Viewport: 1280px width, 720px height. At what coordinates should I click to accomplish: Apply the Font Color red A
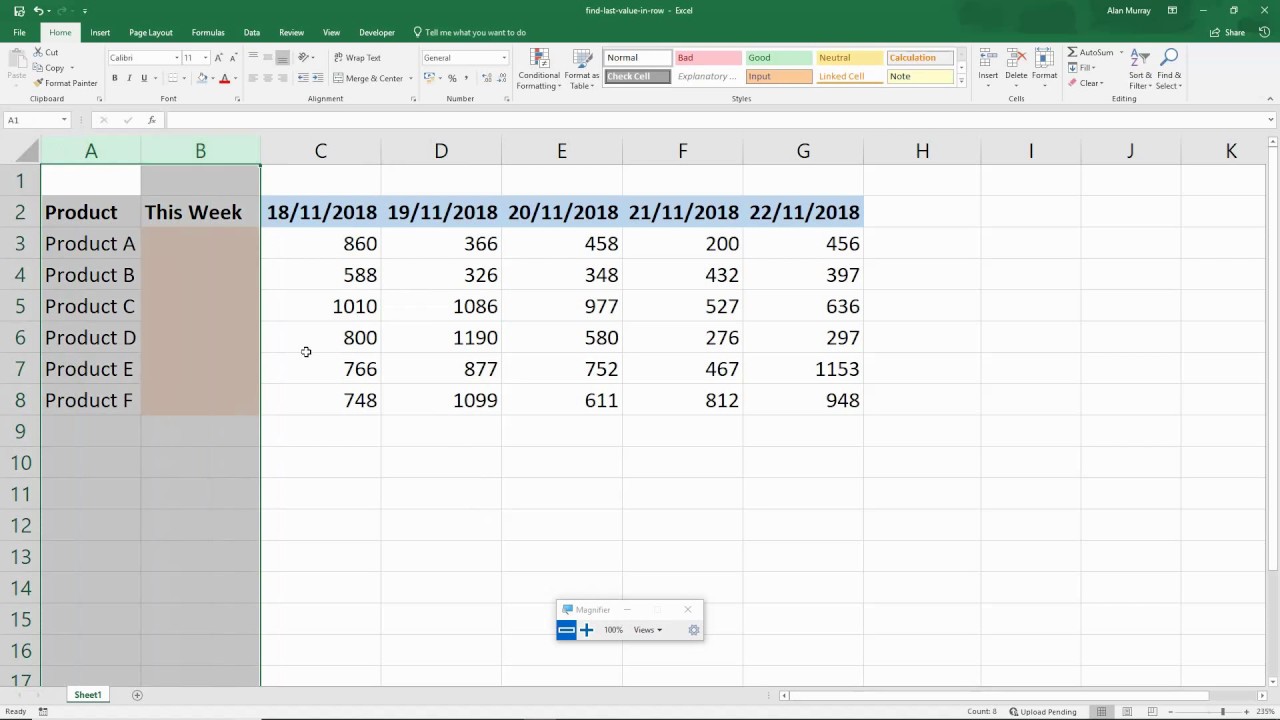pyautogui.click(x=224, y=78)
